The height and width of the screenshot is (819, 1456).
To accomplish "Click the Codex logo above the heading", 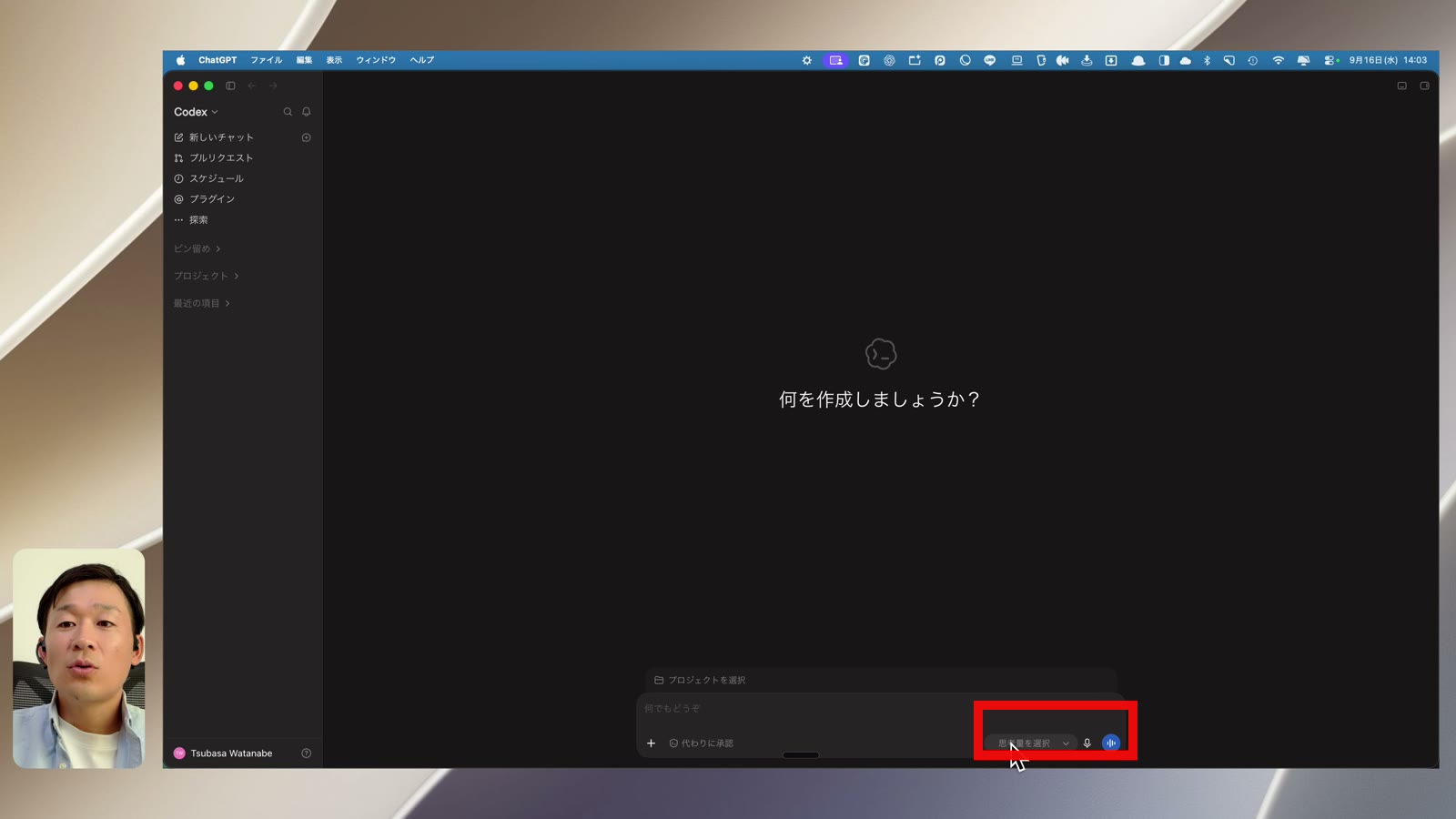I will 881,354.
